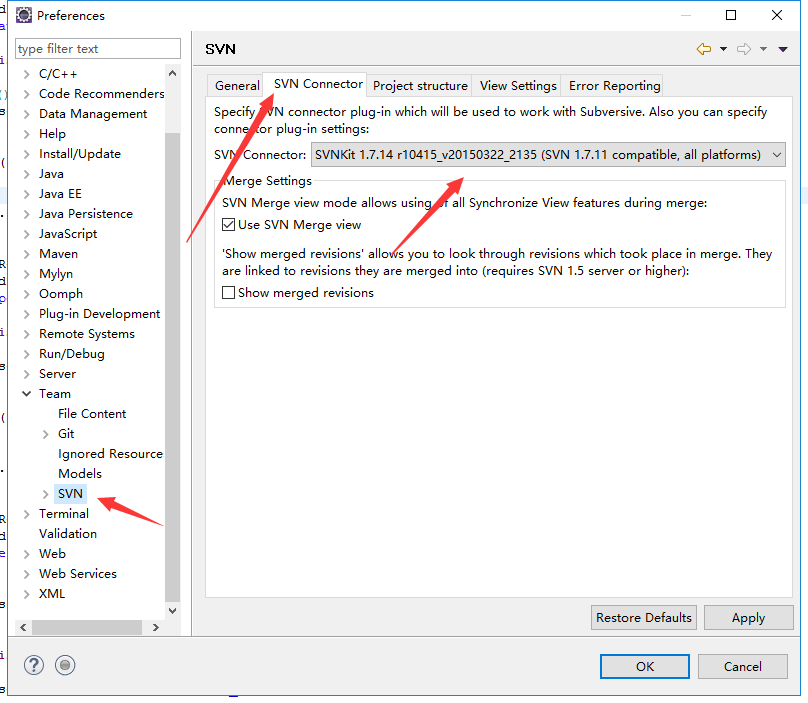The width and height of the screenshot is (808, 703).
Task: Switch to the View Settings tab
Action: pyautogui.click(x=518, y=86)
